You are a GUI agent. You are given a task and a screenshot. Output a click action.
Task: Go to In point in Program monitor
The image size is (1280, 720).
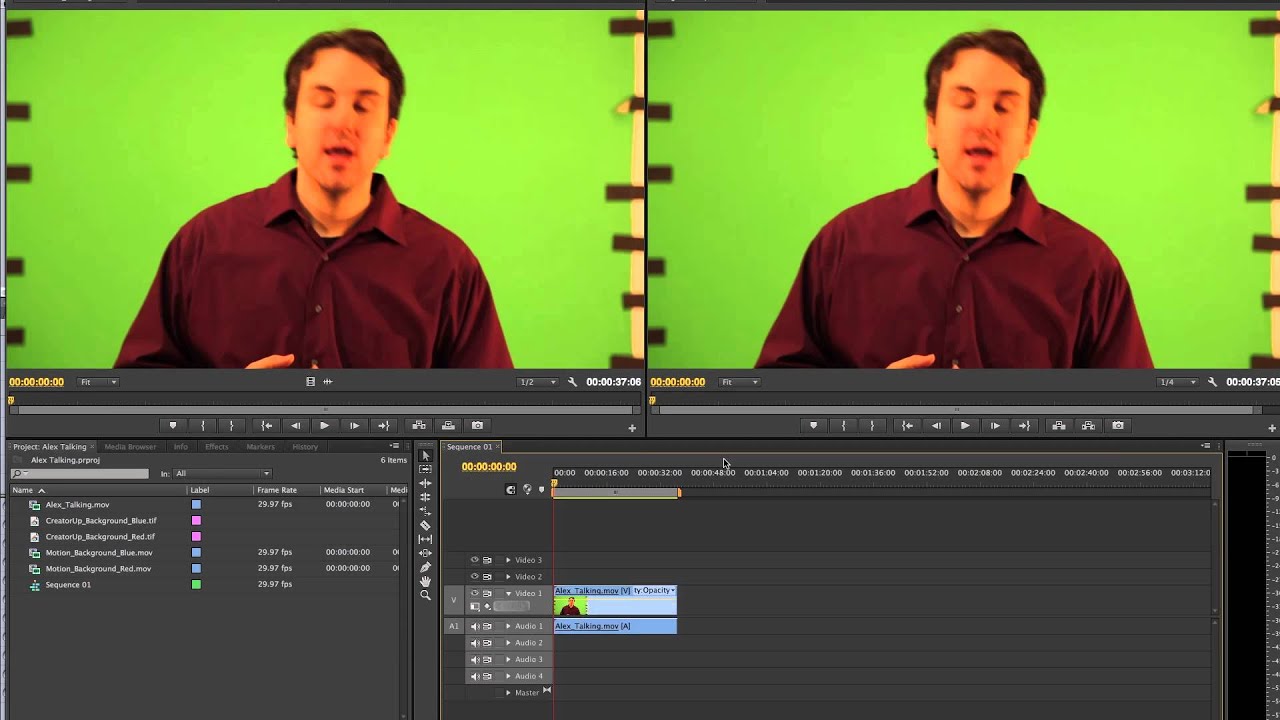pos(907,425)
